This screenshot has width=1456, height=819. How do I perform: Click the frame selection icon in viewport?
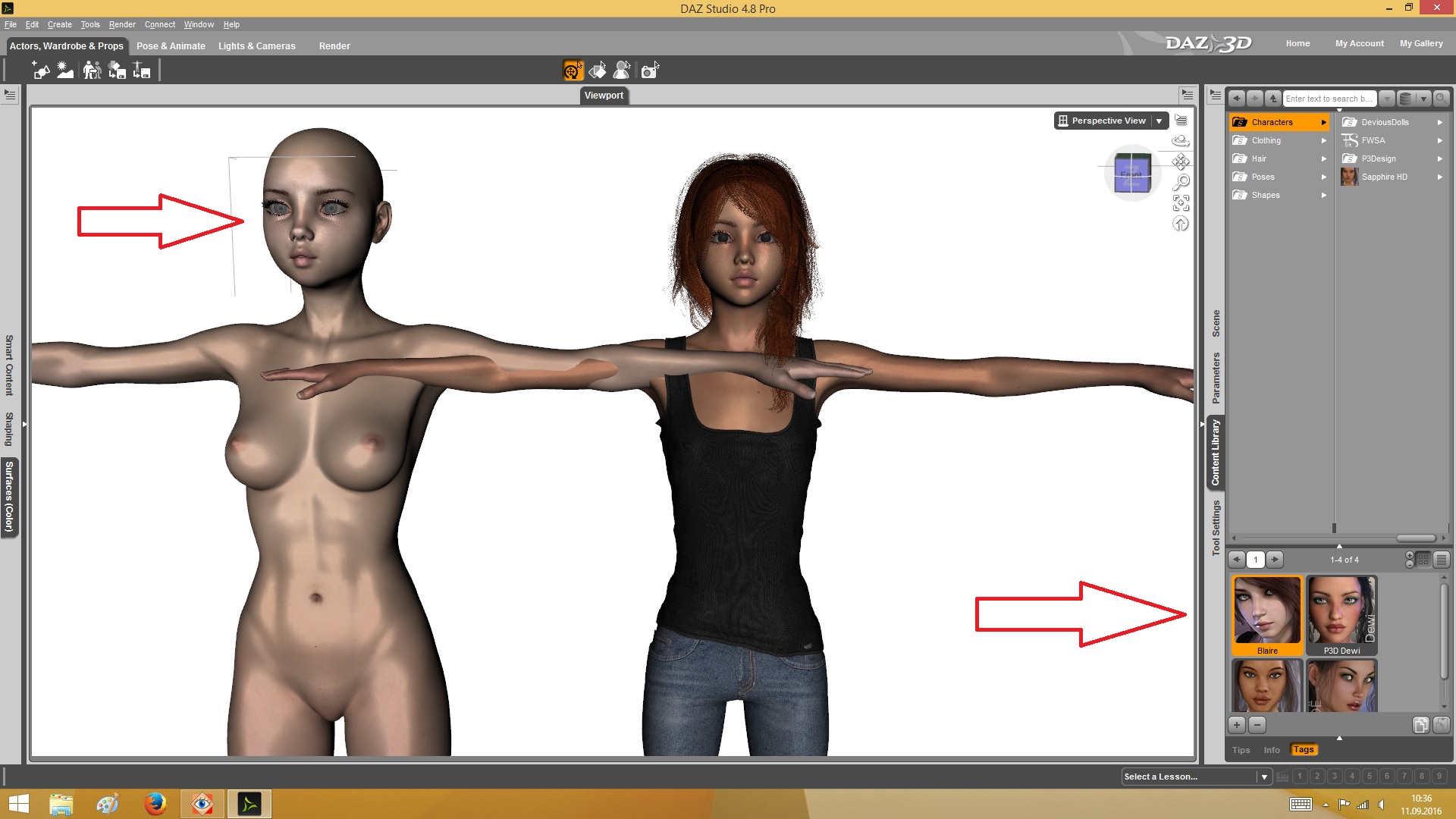[x=1181, y=203]
